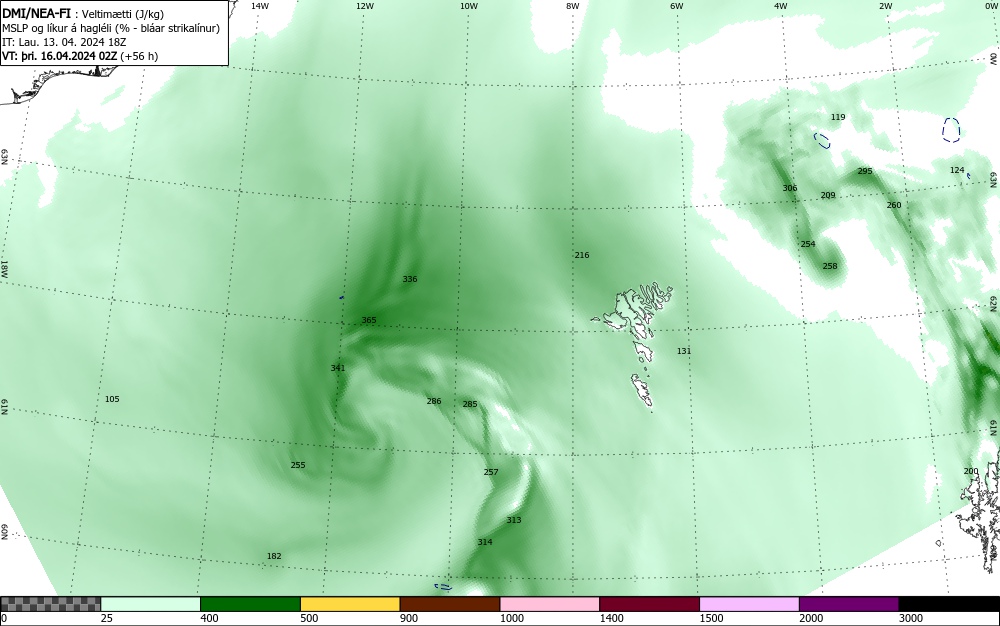Click the 285 value label
Viewport: 1000px width, 626px height.
[x=470, y=404]
